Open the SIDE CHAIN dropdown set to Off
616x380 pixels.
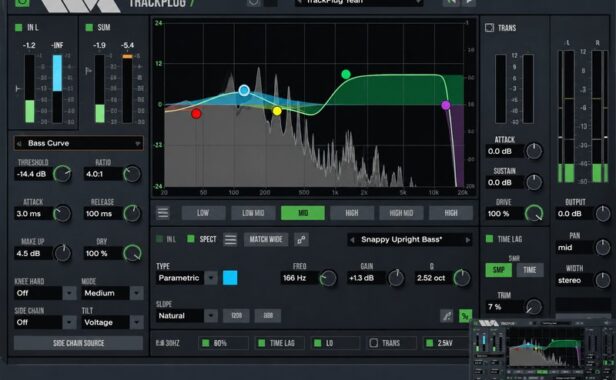click(69, 322)
